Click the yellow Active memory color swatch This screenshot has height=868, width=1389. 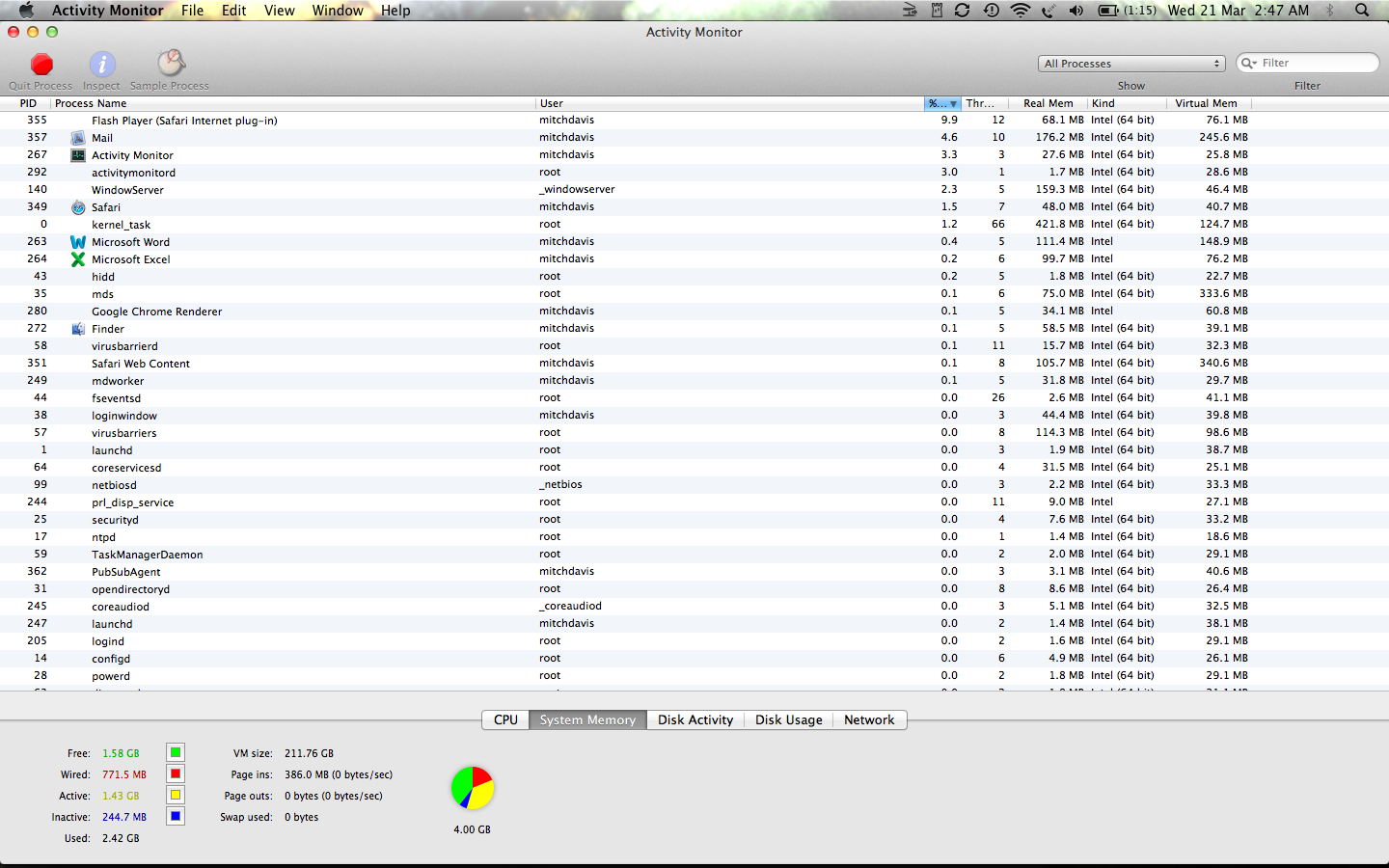pos(176,795)
